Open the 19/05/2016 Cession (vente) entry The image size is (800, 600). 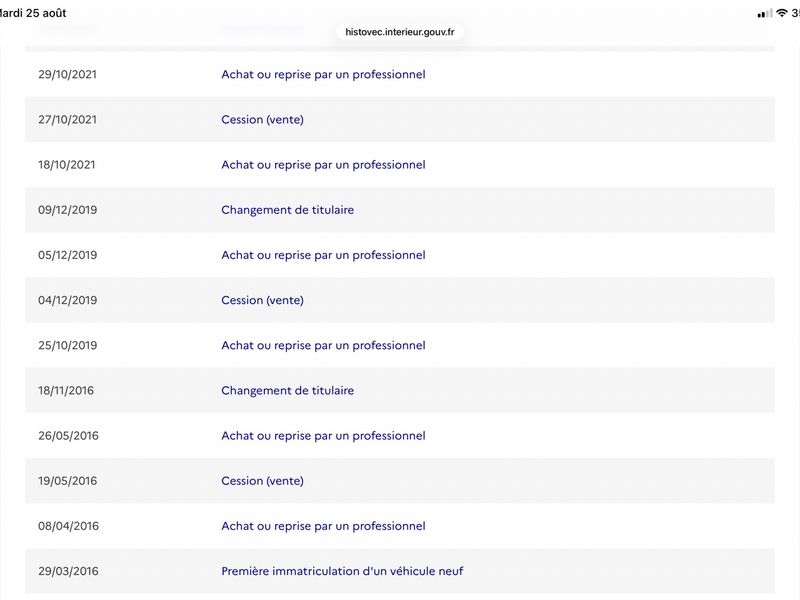click(262, 481)
